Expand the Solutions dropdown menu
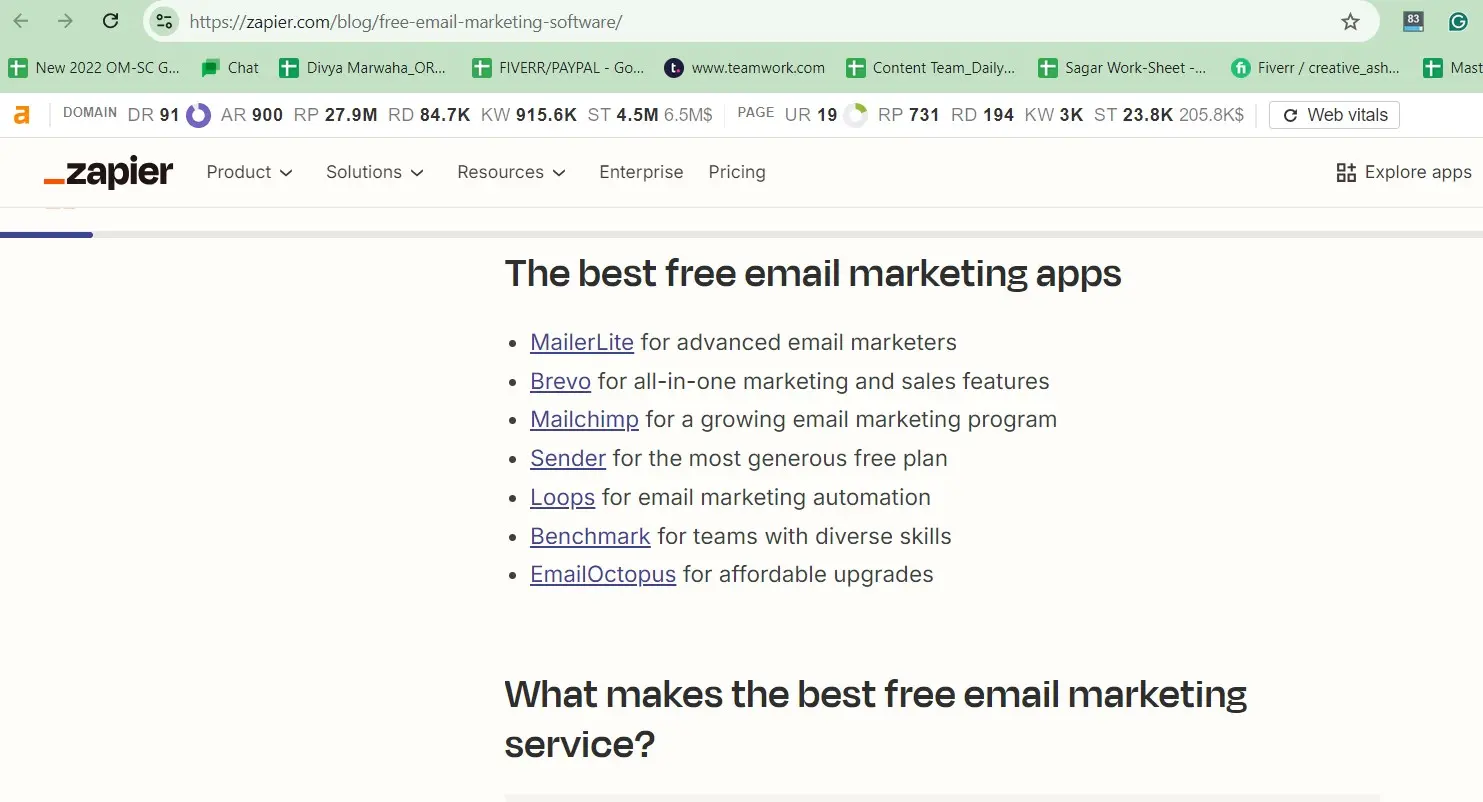This screenshot has width=1483, height=802. pyautogui.click(x=375, y=172)
